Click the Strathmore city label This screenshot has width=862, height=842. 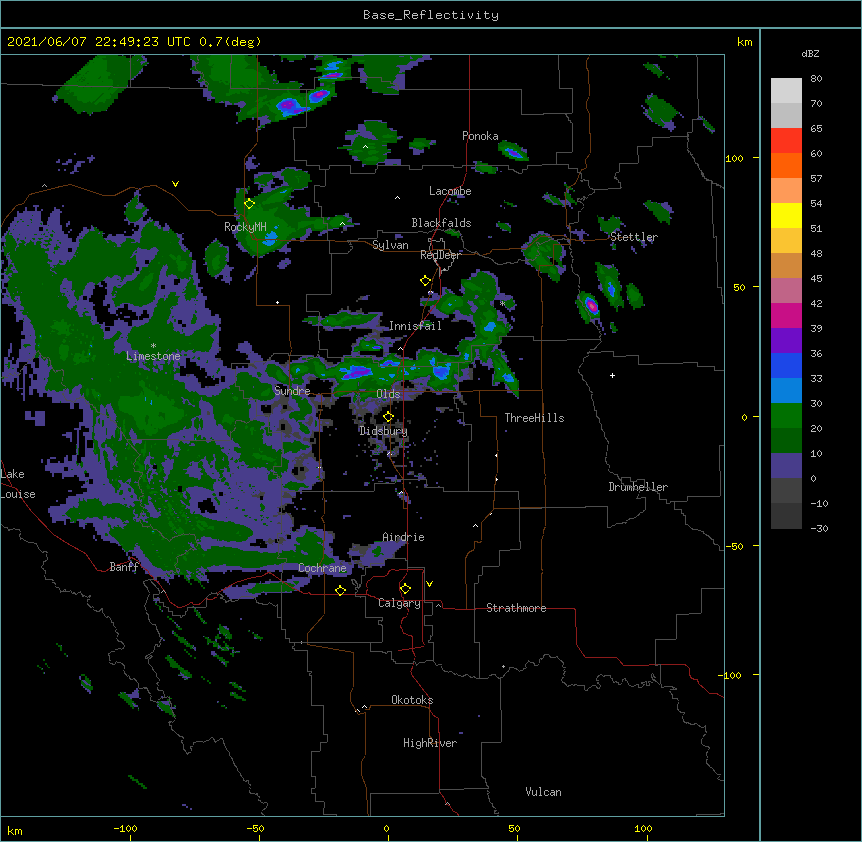point(516,608)
